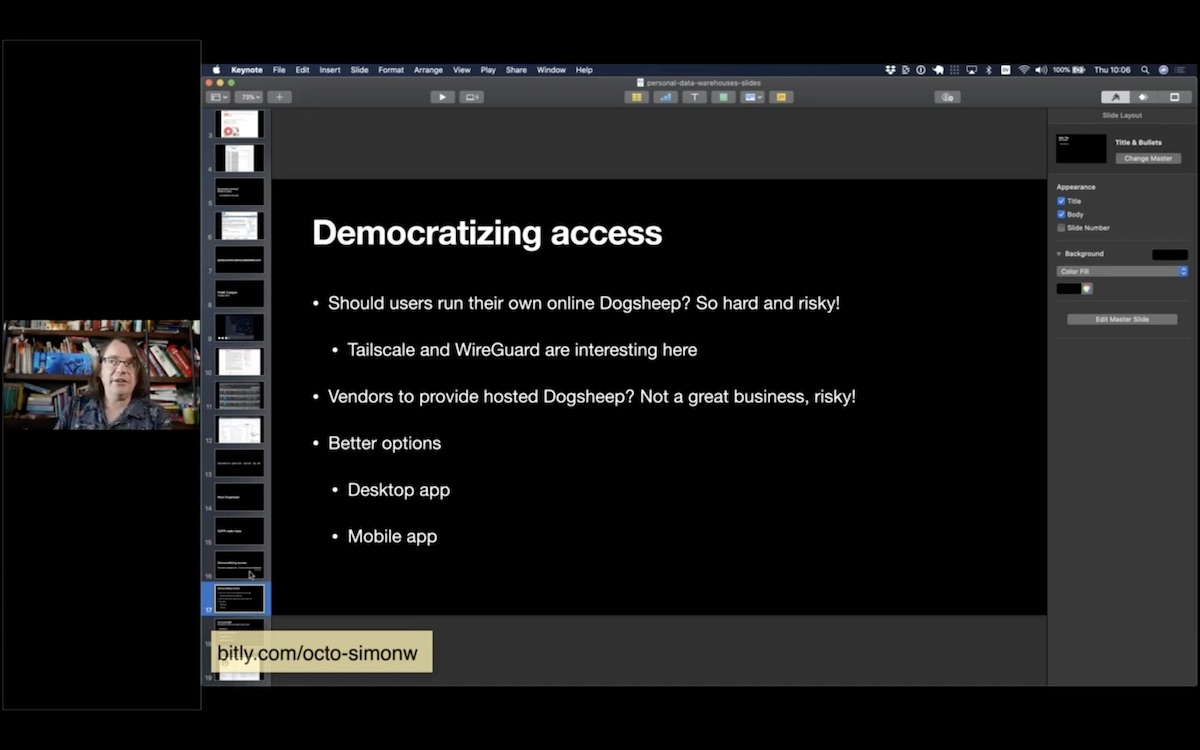This screenshot has width=1200, height=750.
Task: Click the black fill color swatch
Action: pos(1068,289)
